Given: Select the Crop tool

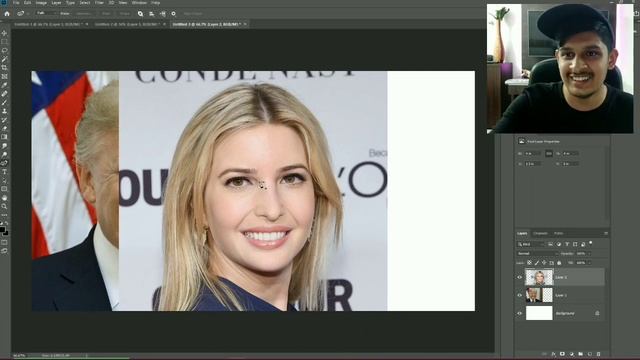Looking at the screenshot, I should [4, 67].
